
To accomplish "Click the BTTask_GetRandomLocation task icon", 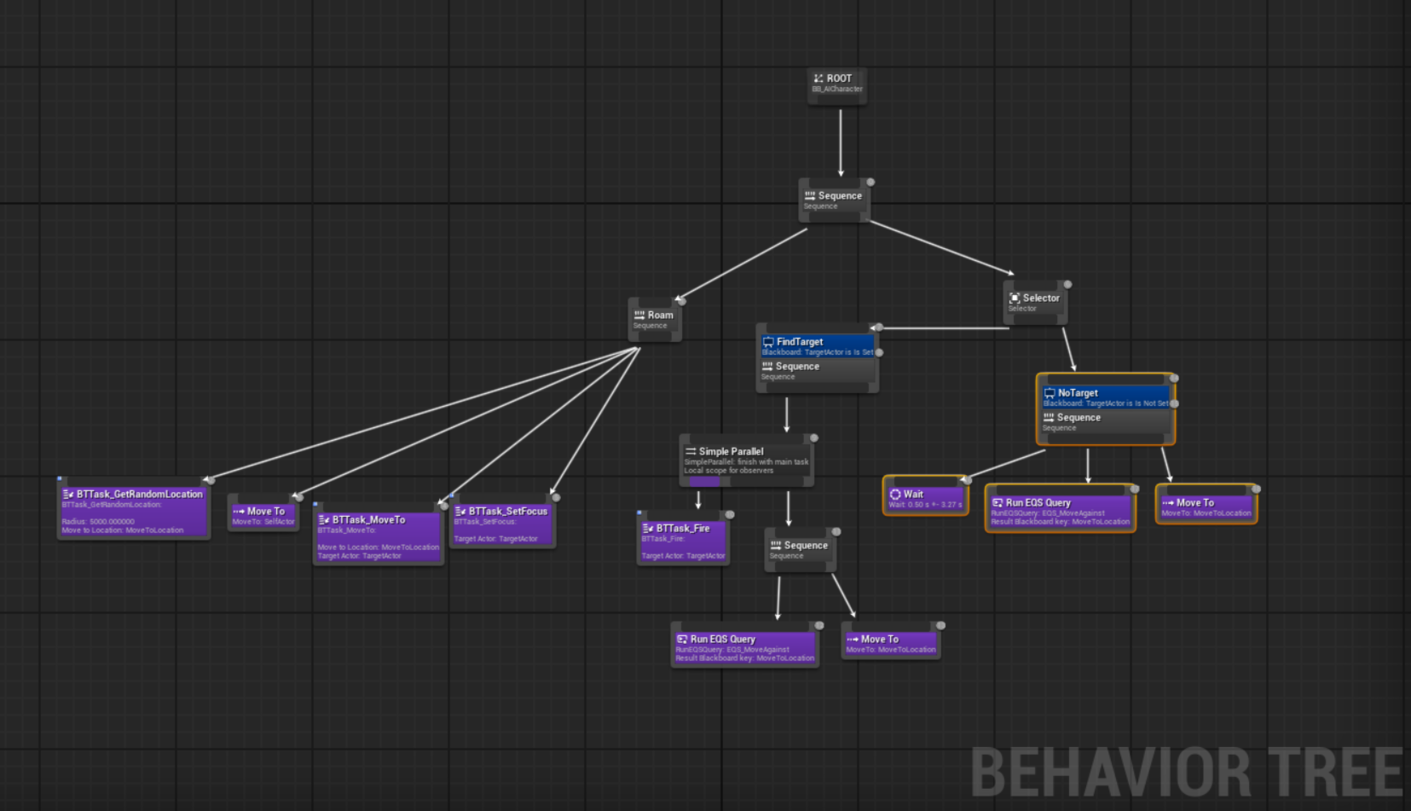I will coord(68,494).
